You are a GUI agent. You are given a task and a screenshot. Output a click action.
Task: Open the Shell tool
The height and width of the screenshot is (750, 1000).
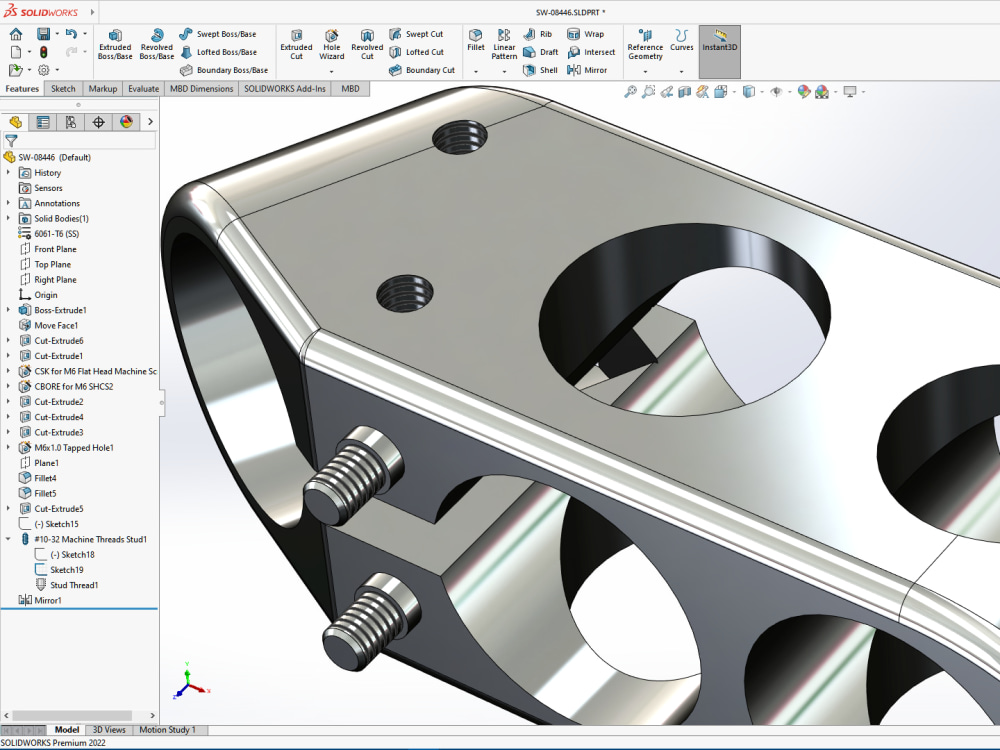click(x=541, y=70)
